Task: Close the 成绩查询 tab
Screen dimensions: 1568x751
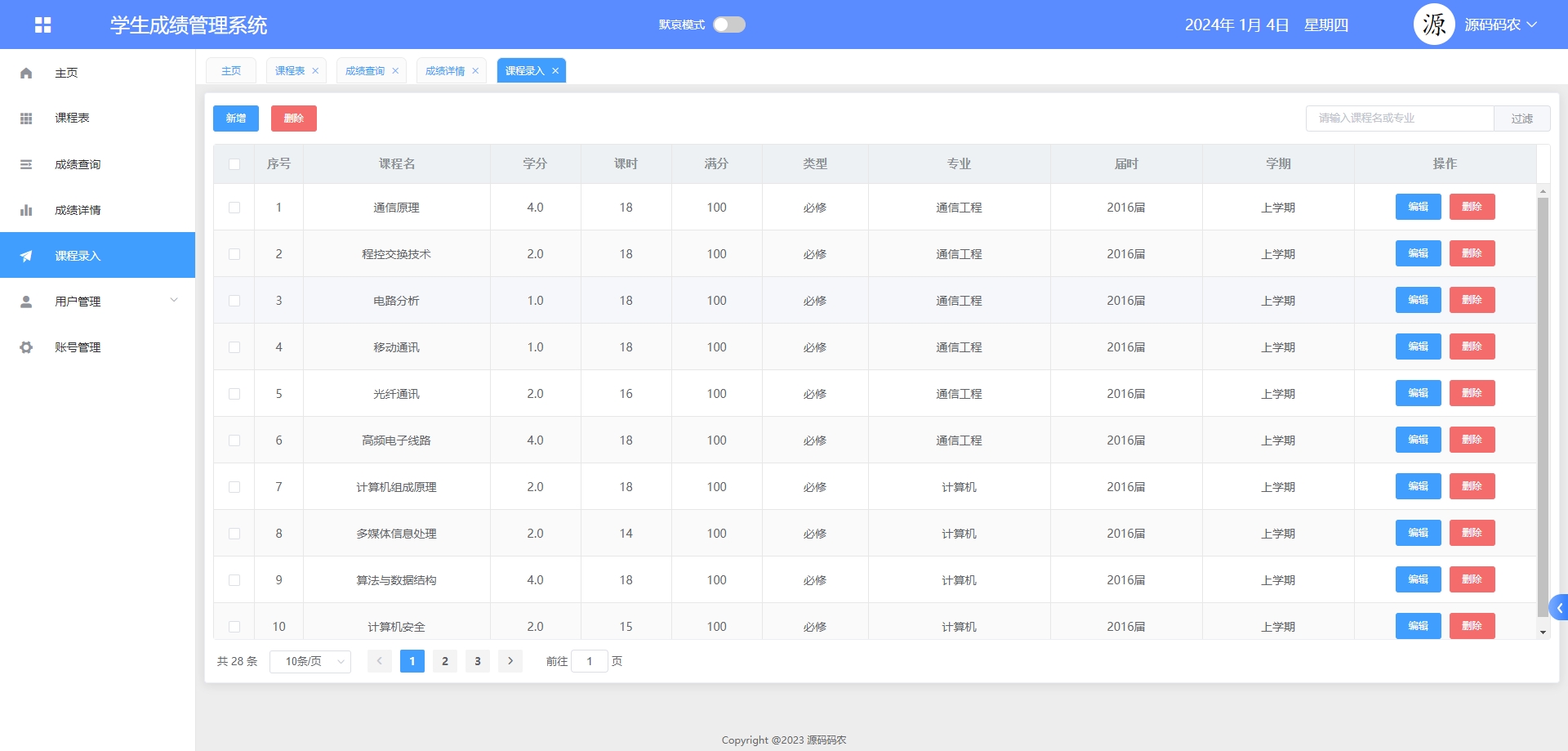Action: [395, 71]
